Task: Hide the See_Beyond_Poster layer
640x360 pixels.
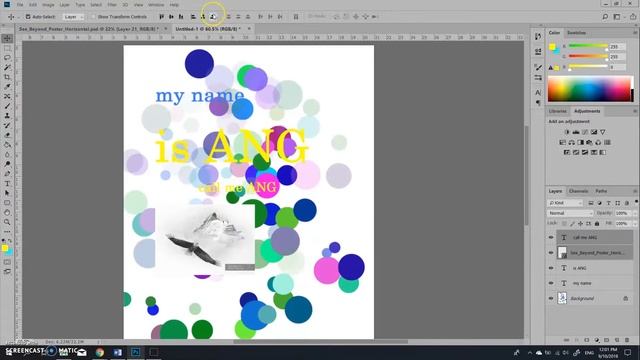Action: pos(551,253)
